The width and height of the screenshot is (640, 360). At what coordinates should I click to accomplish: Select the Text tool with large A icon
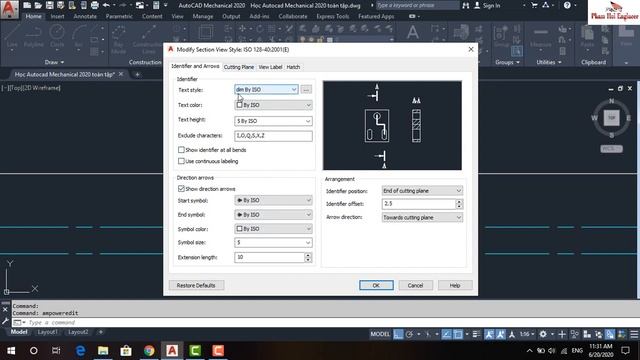tap(413, 32)
